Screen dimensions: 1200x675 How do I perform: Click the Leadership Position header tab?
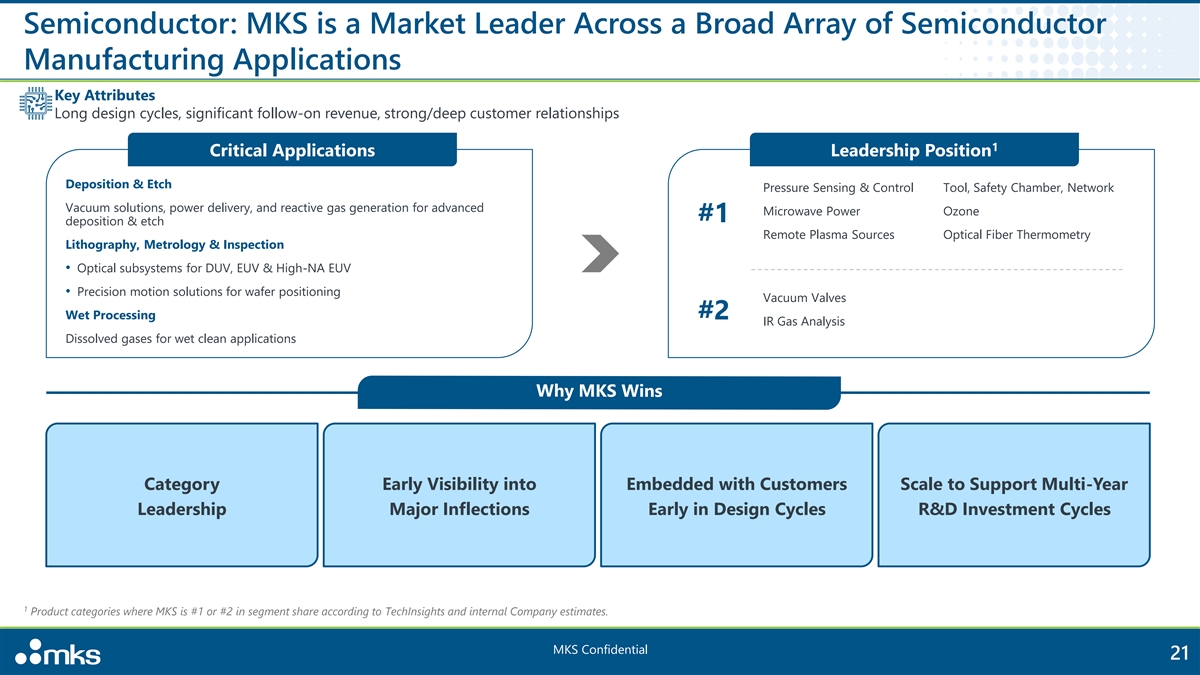click(x=913, y=150)
